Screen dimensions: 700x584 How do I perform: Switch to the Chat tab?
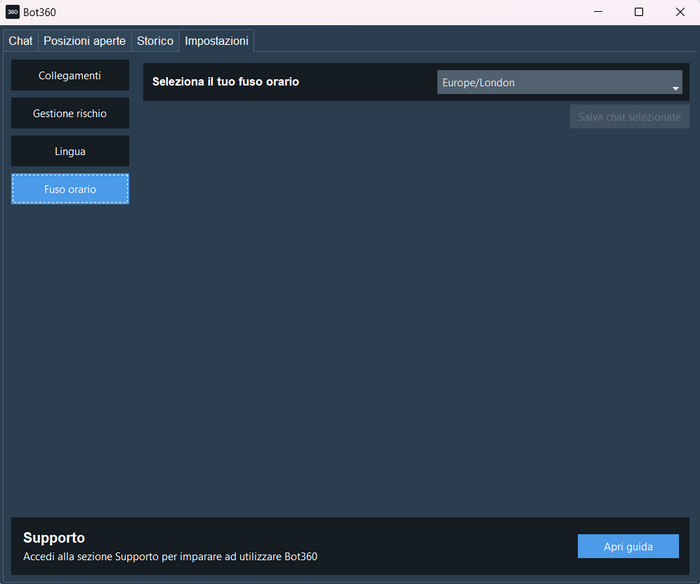pyautogui.click(x=20, y=41)
